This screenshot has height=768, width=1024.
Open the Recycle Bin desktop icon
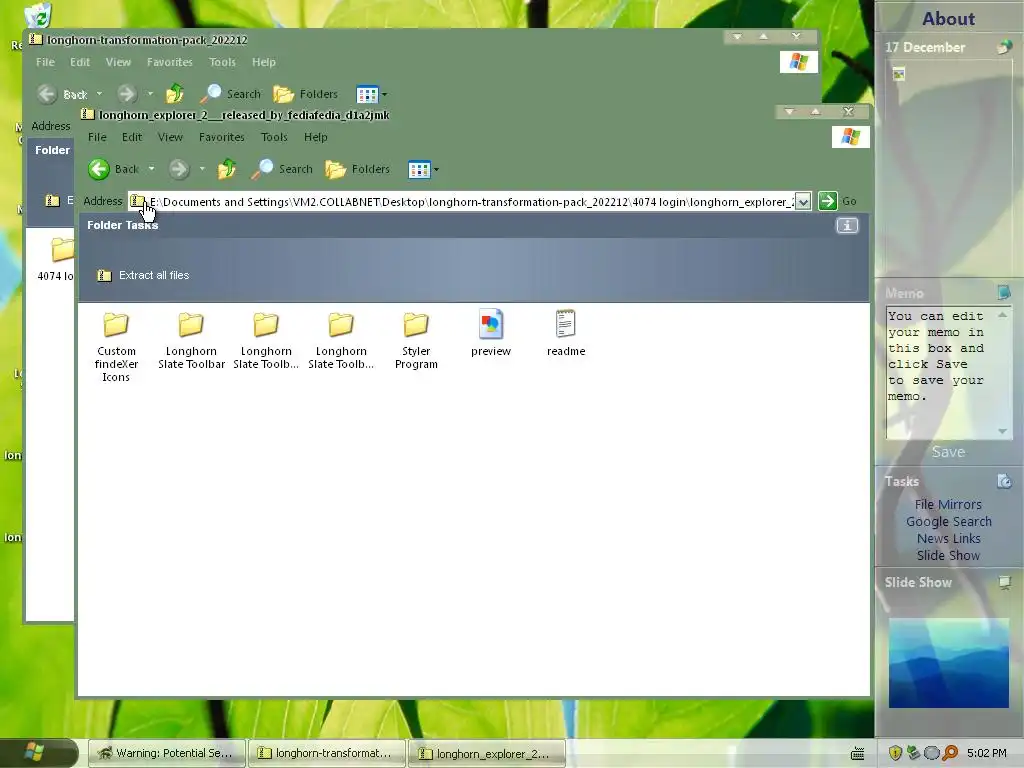(39, 16)
